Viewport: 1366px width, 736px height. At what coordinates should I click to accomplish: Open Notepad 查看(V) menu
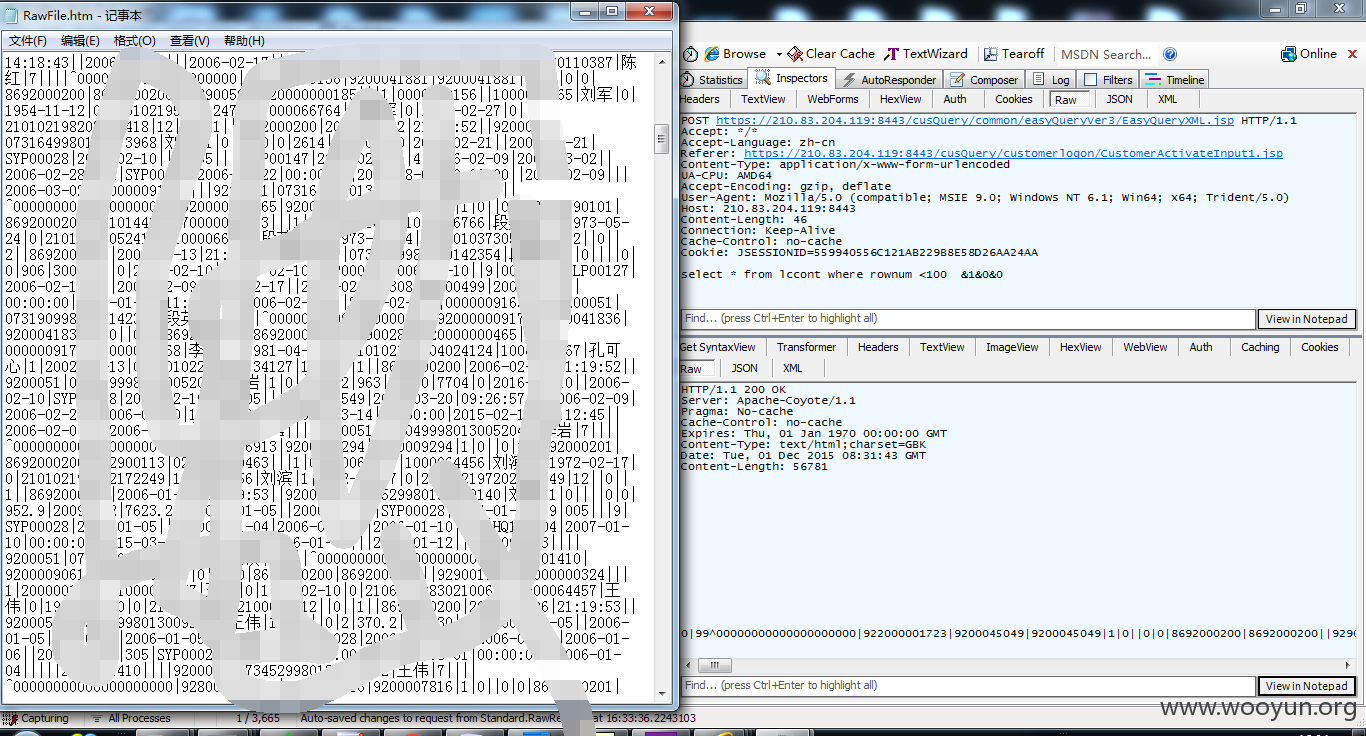190,41
